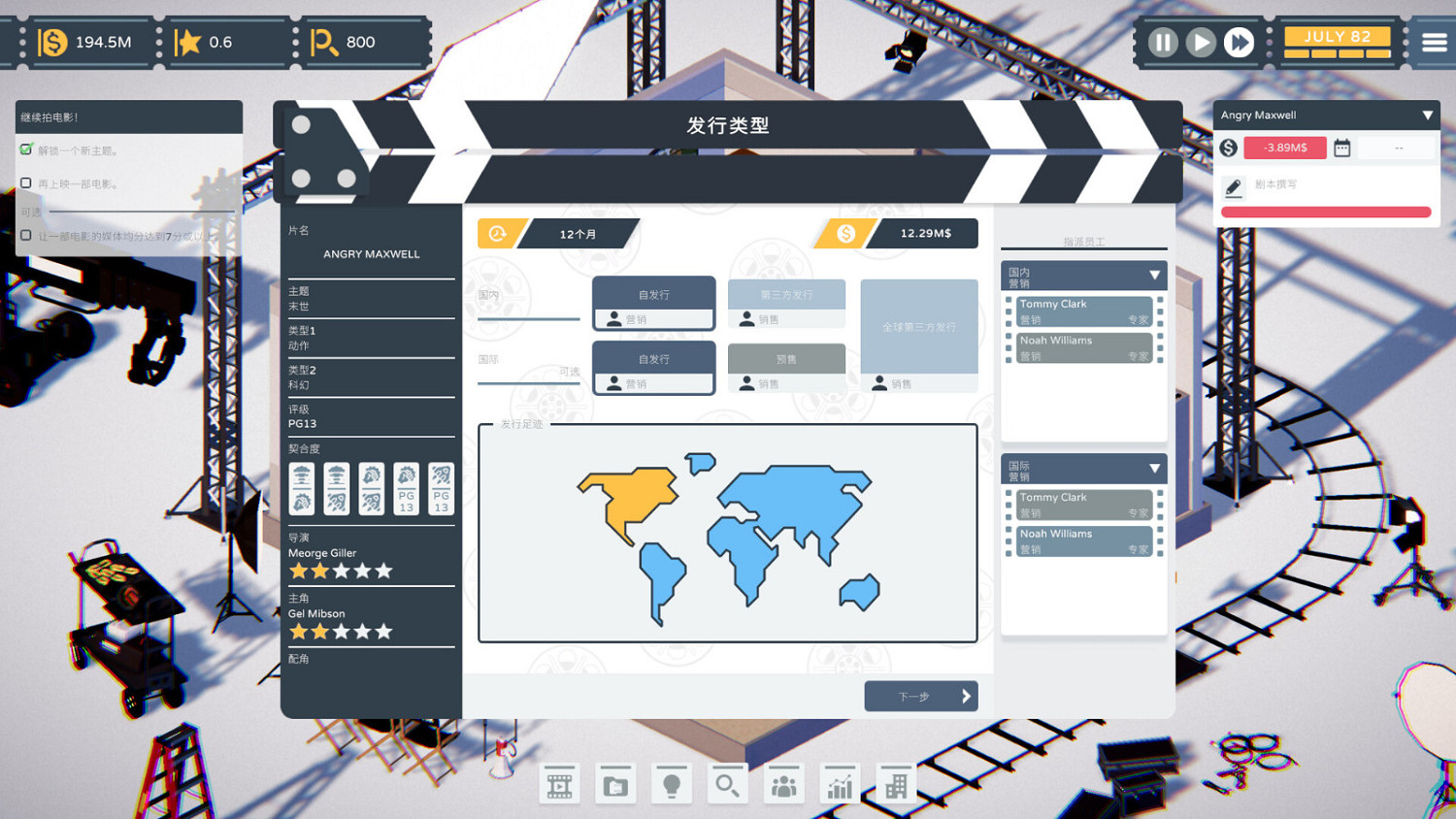
Task: Expand the 国内营销 staff dropdown
Action: [x=1154, y=276]
